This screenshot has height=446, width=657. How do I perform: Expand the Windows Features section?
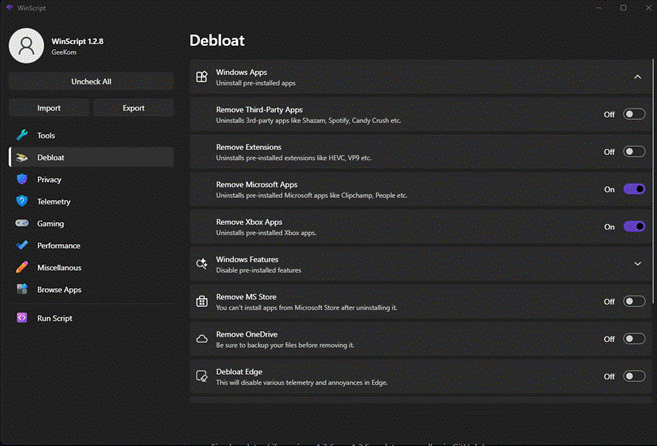click(x=637, y=264)
